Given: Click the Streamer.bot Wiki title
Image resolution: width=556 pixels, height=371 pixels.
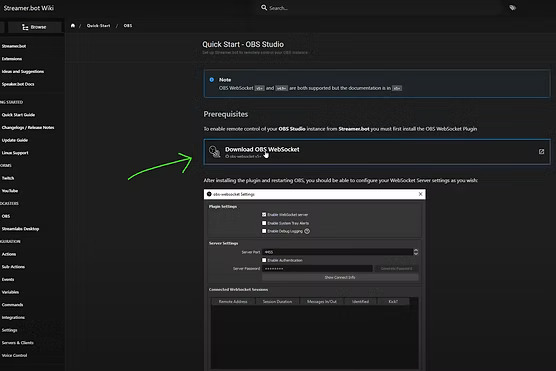Looking at the screenshot, I should pyautogui.click(x=28, y=8).
